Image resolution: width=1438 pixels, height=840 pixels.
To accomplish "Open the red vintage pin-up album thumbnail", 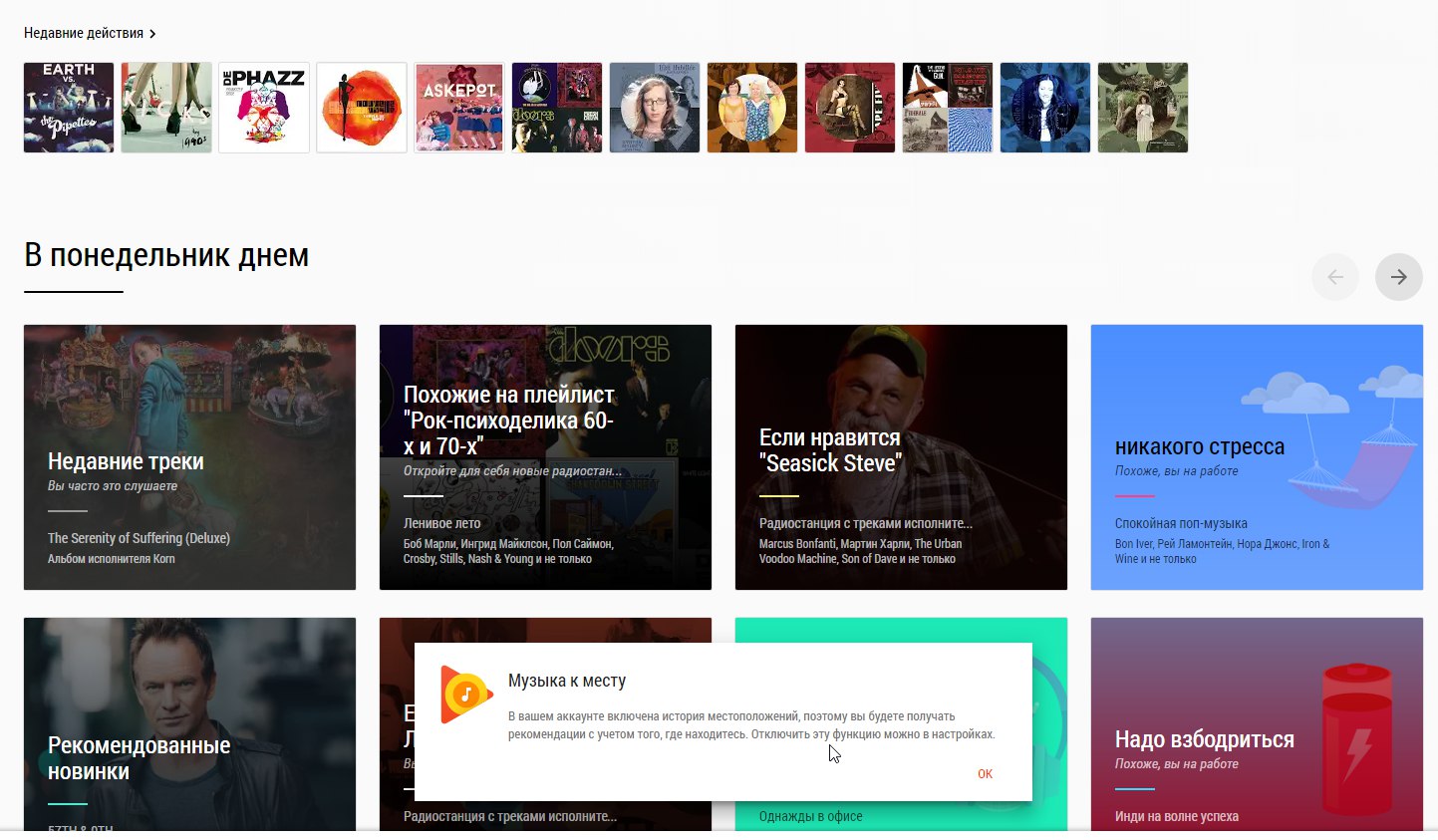I will (850, 108).
